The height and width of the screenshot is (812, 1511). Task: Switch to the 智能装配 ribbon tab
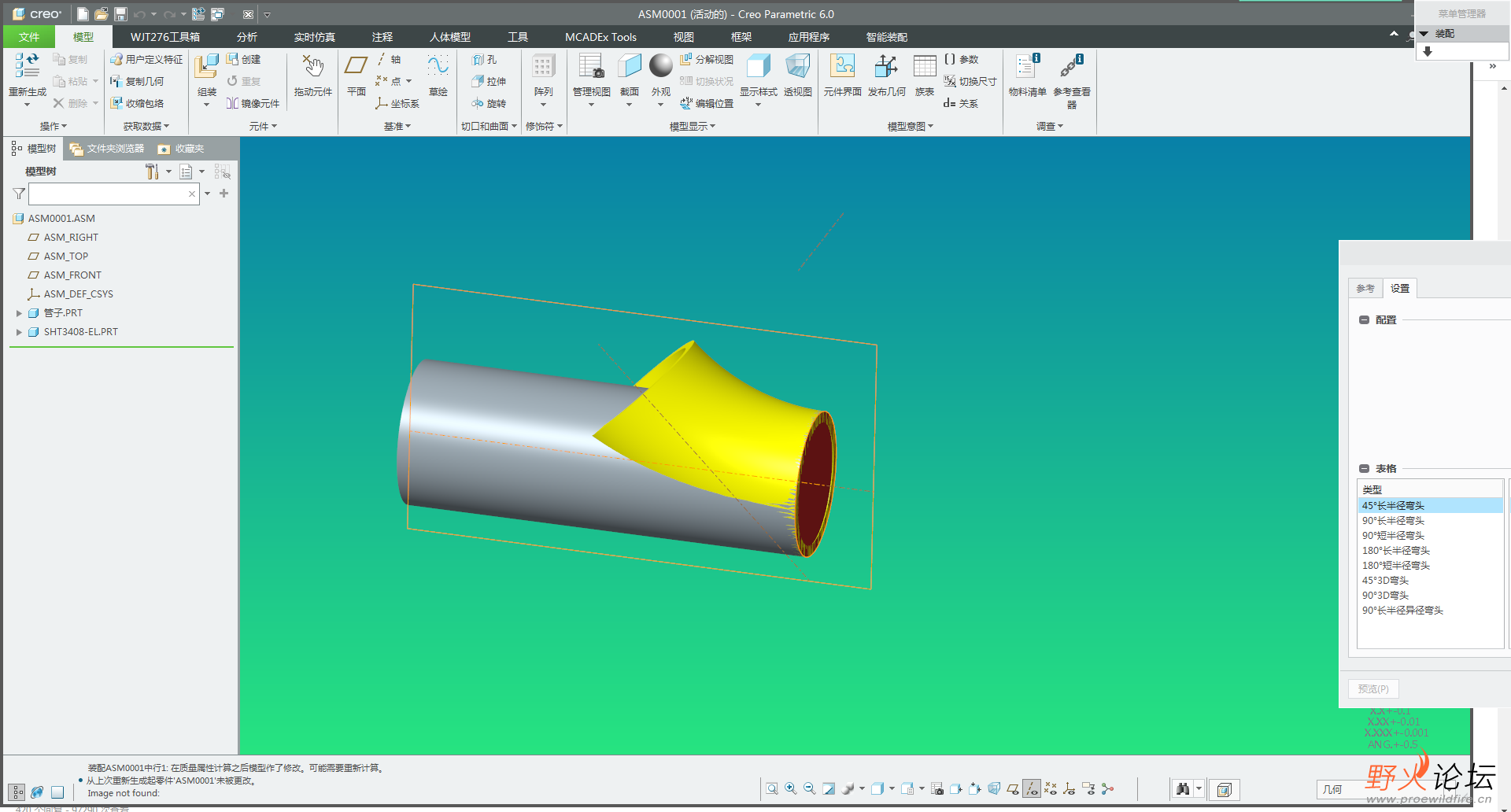pyautogui.click(x=887, y=37)
